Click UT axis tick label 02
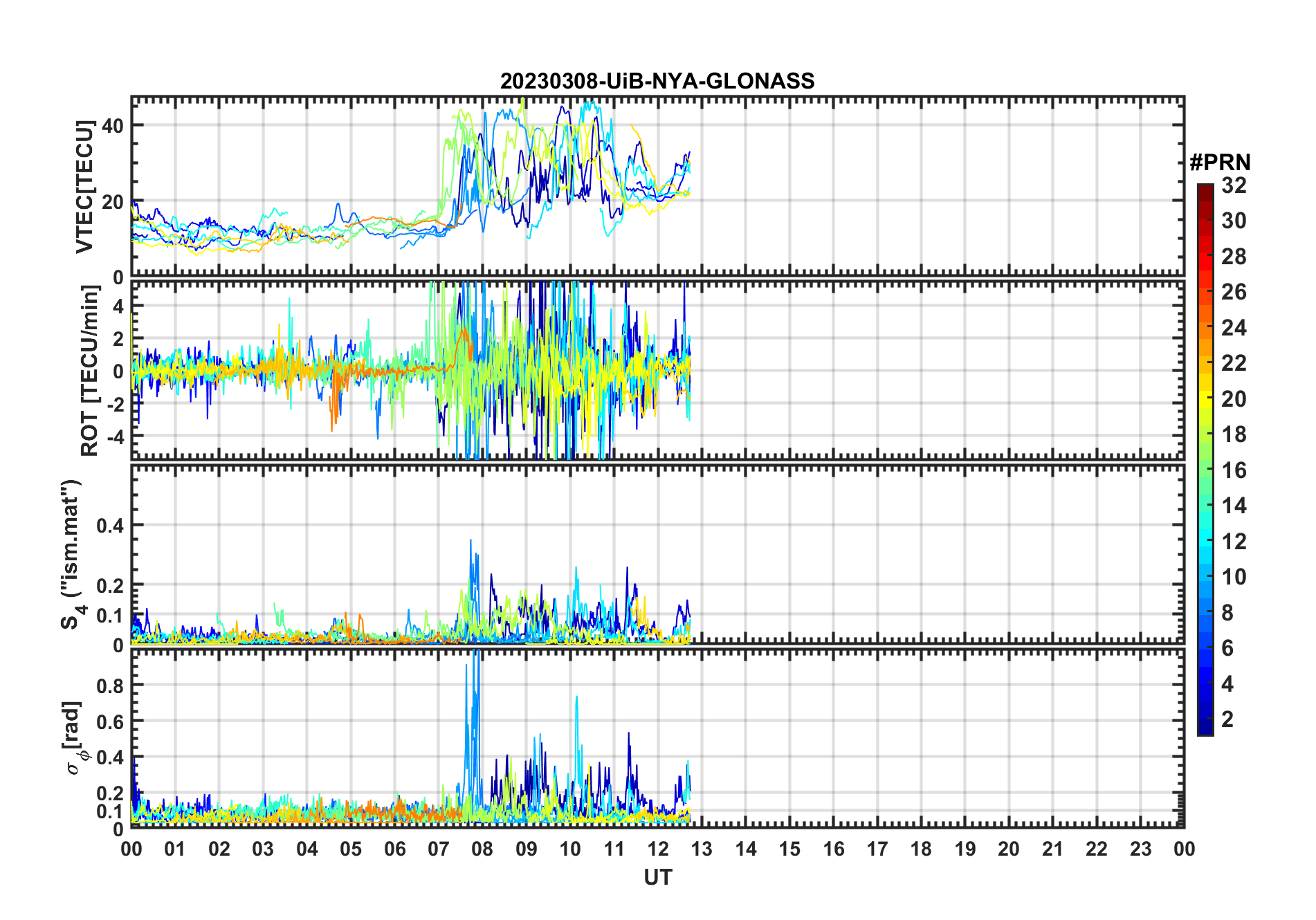 [x=219, y=849]
